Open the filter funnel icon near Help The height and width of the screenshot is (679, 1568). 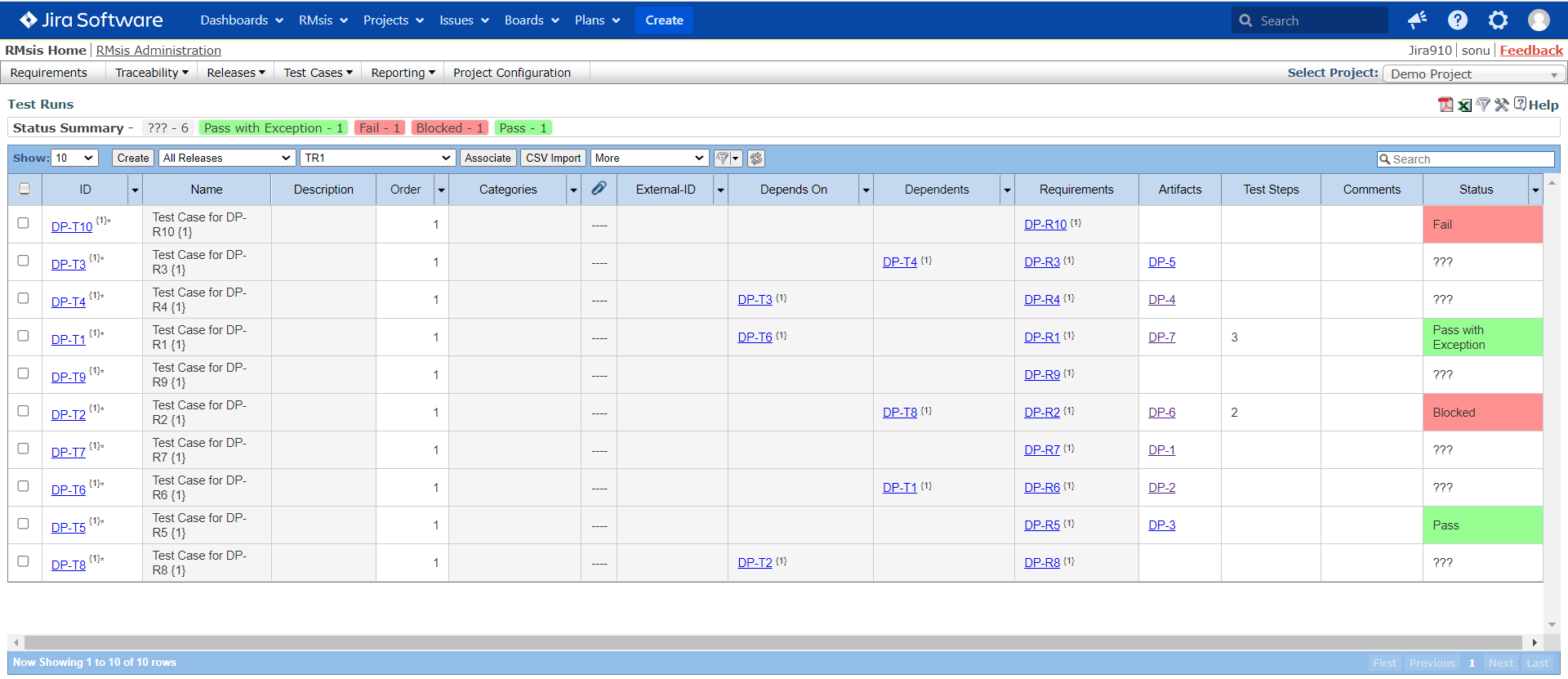pyautogui.click(x=1483, y=105)
